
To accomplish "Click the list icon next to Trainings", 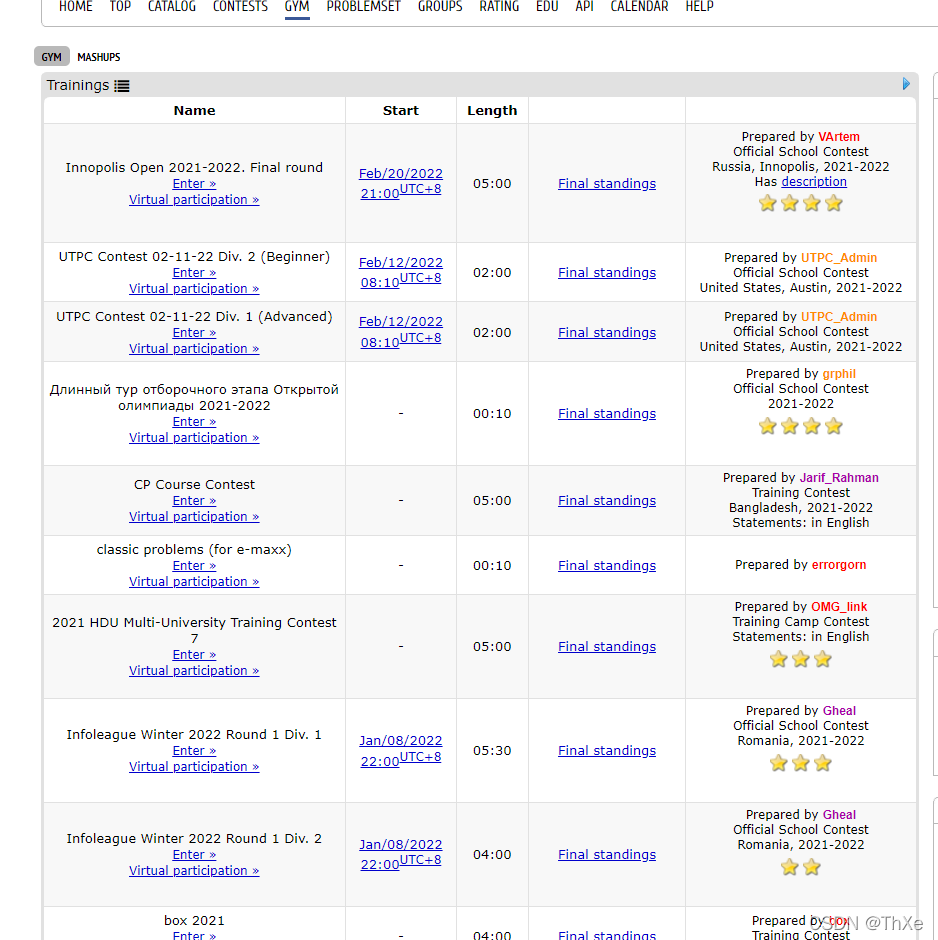I will [122, 86].
